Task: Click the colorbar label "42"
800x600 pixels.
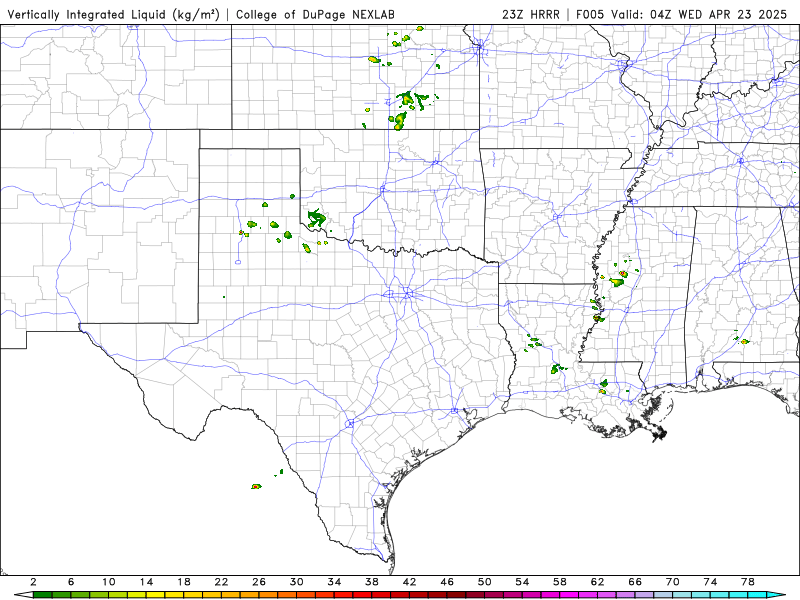Action: (x=409, y=582)
